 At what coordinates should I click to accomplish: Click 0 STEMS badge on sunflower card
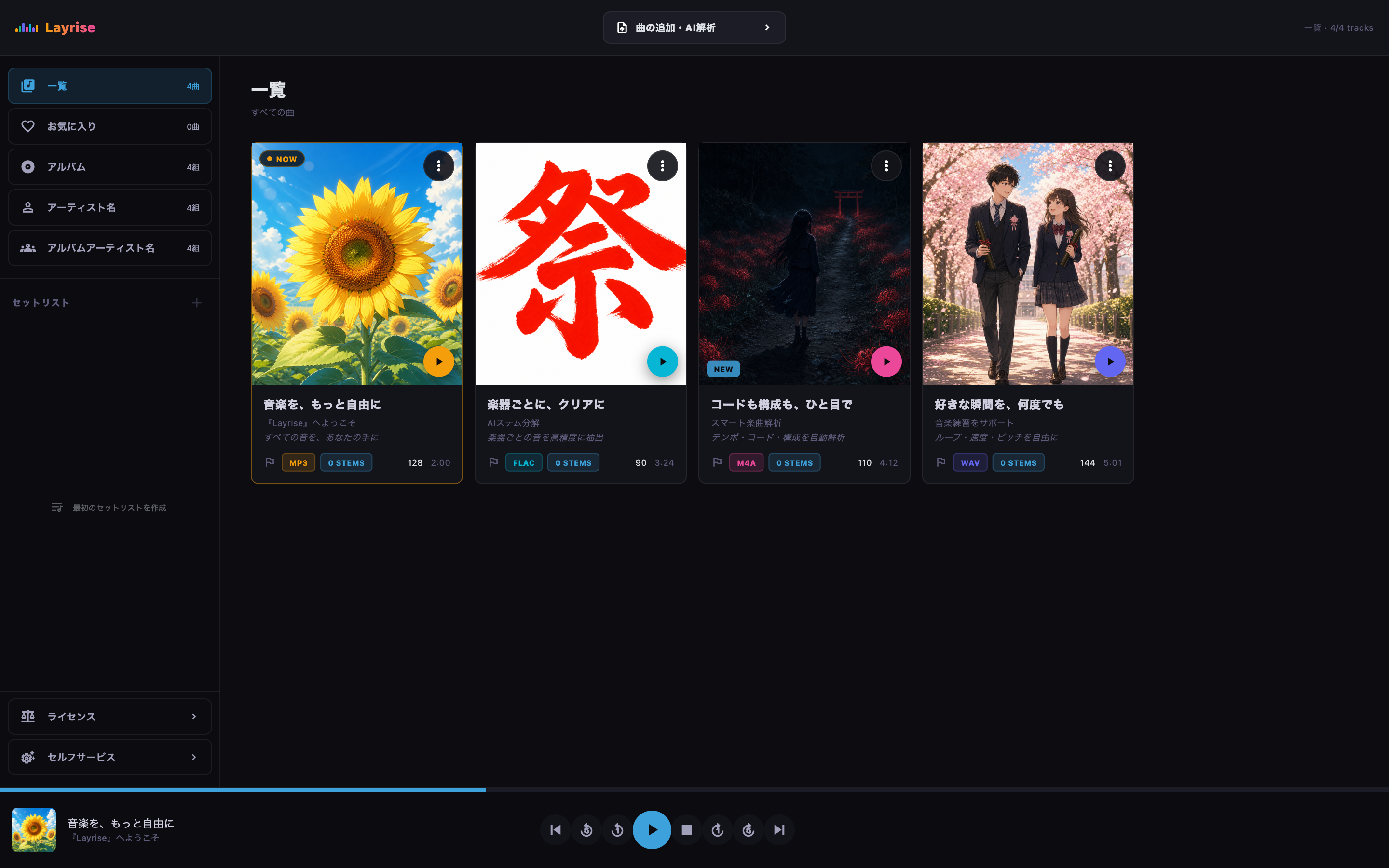[x=346, y=463]
